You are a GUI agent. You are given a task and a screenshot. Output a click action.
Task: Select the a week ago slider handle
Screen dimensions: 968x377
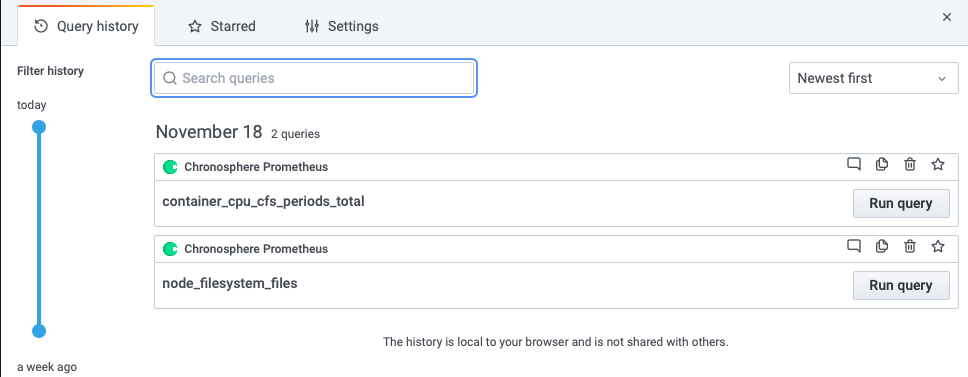point(39,331)
